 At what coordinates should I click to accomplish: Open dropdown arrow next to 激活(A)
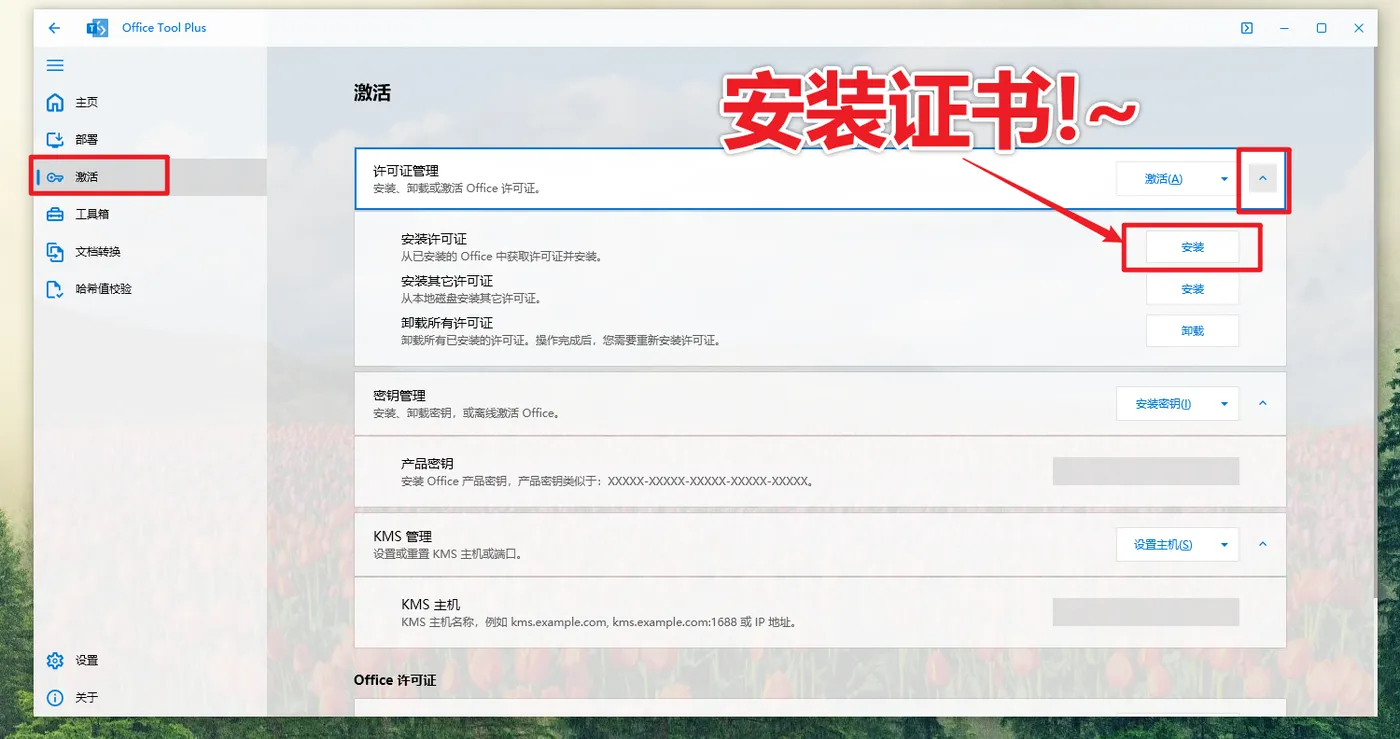click(1224, 179)
